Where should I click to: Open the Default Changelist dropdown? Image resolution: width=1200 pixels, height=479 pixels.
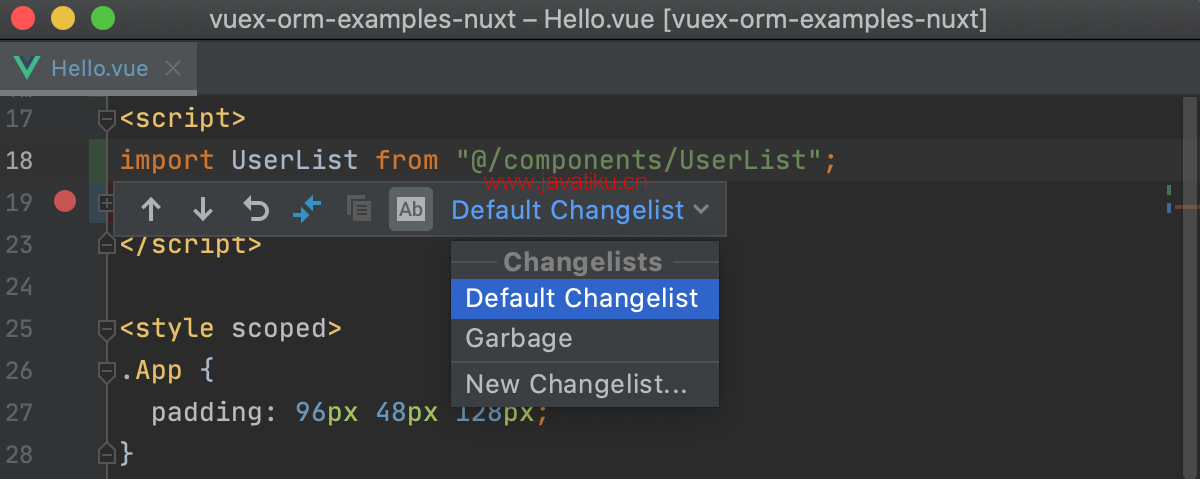coord(580,210)
